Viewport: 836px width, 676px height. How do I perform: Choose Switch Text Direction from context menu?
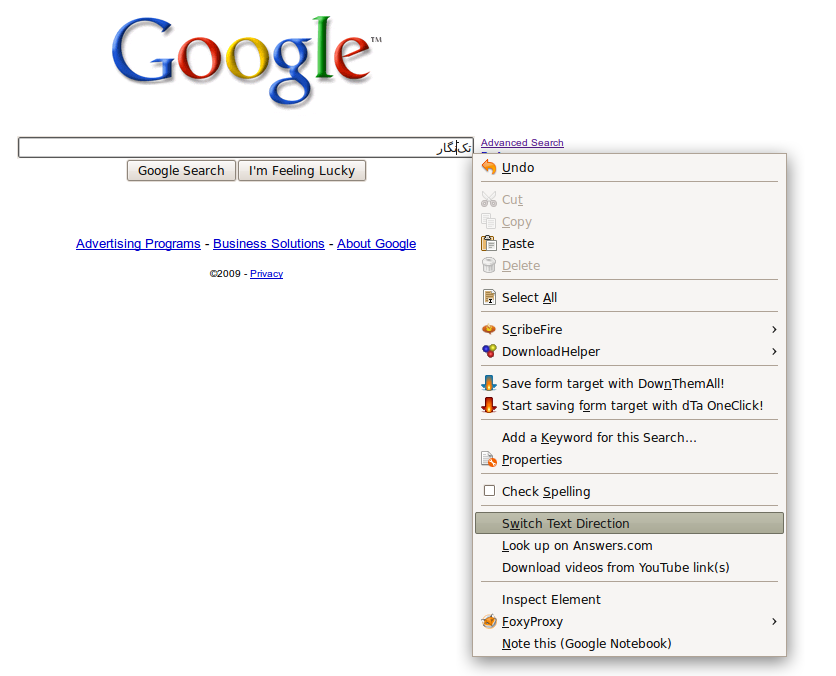629,523
